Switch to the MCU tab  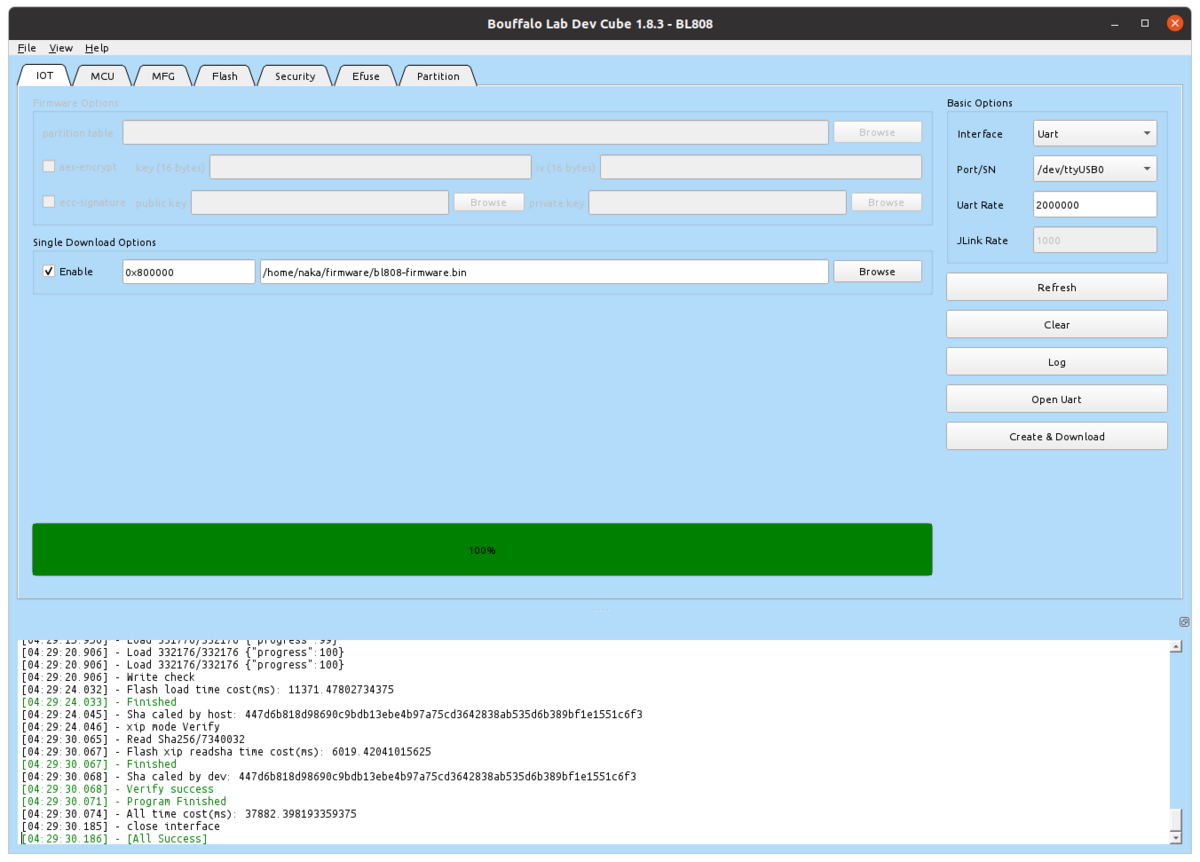[x=103, y=76]
